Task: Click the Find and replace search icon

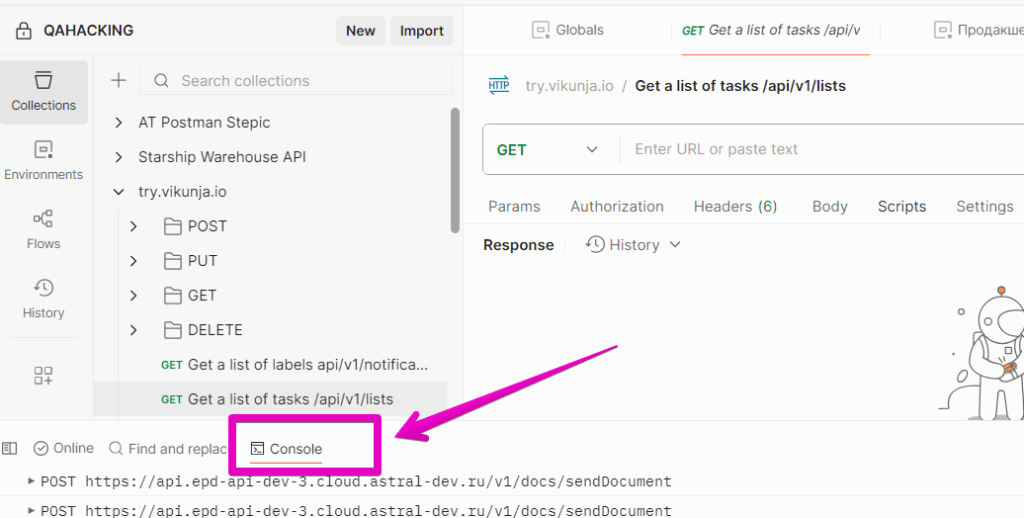Action: click(116, 448)
